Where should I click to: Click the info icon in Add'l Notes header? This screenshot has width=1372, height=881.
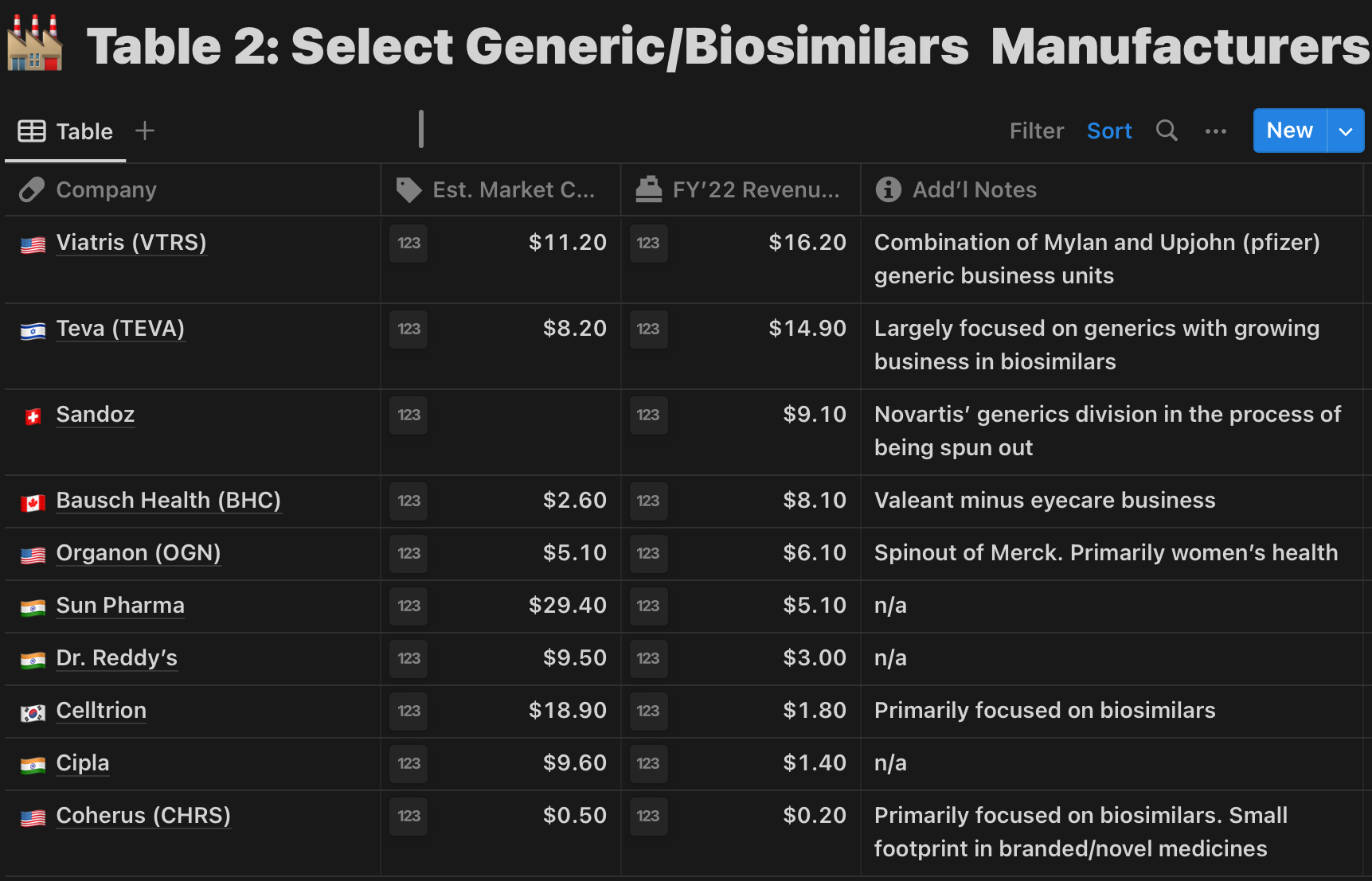pos(888,189)
